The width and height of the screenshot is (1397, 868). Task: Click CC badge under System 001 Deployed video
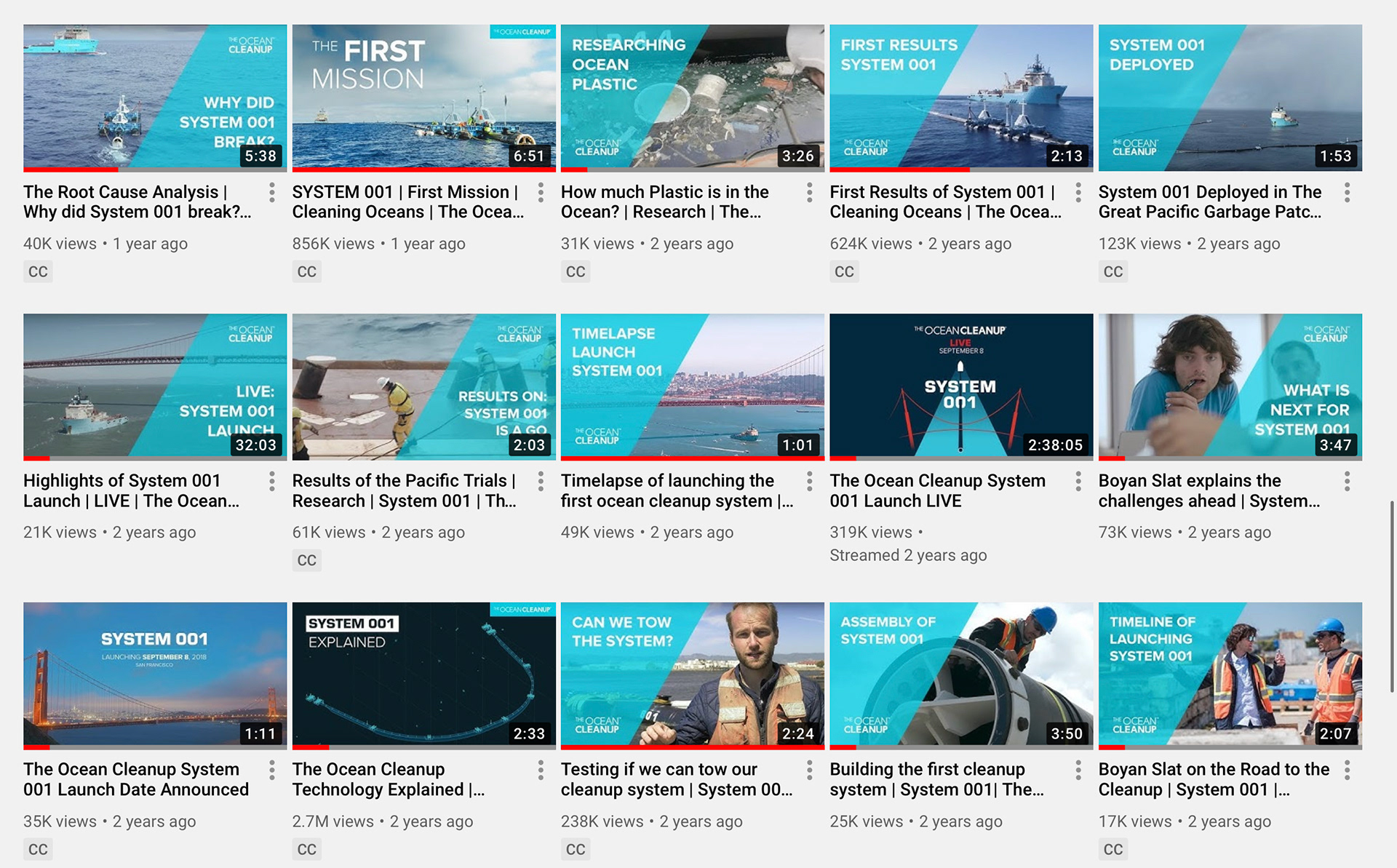click(1113, 272)
